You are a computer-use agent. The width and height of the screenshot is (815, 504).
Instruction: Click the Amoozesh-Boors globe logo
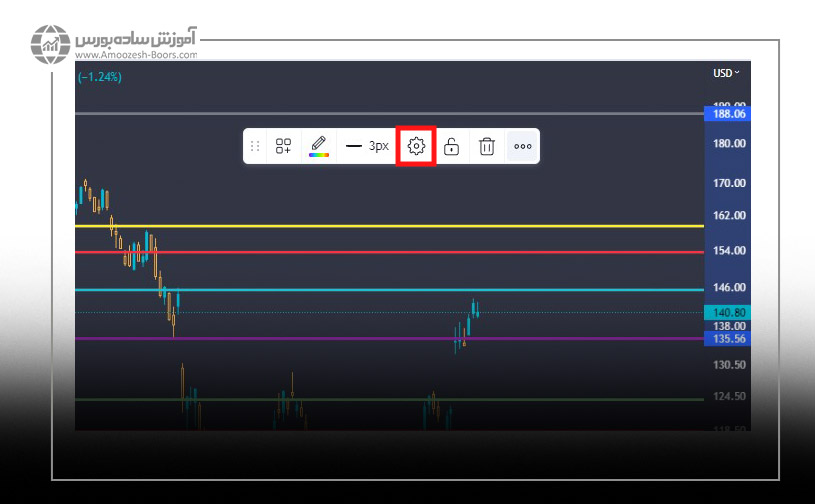click(48, 45)
